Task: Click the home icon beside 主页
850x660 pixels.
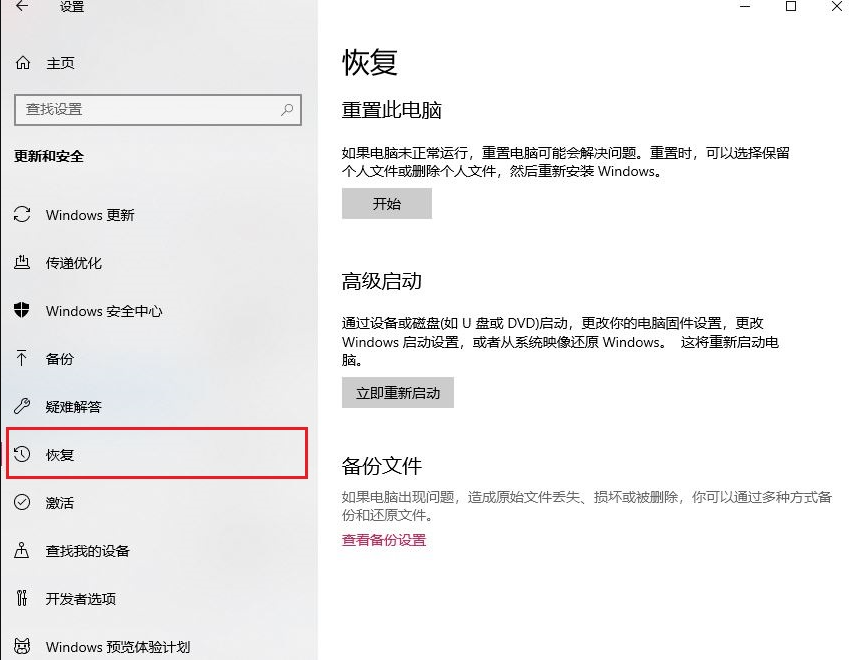Action: click(23, 63)
